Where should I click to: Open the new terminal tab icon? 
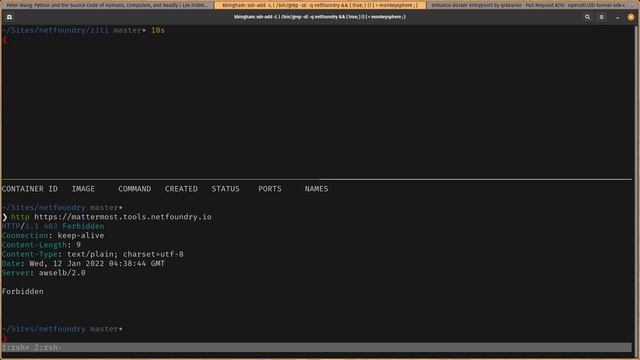point(9,17)
